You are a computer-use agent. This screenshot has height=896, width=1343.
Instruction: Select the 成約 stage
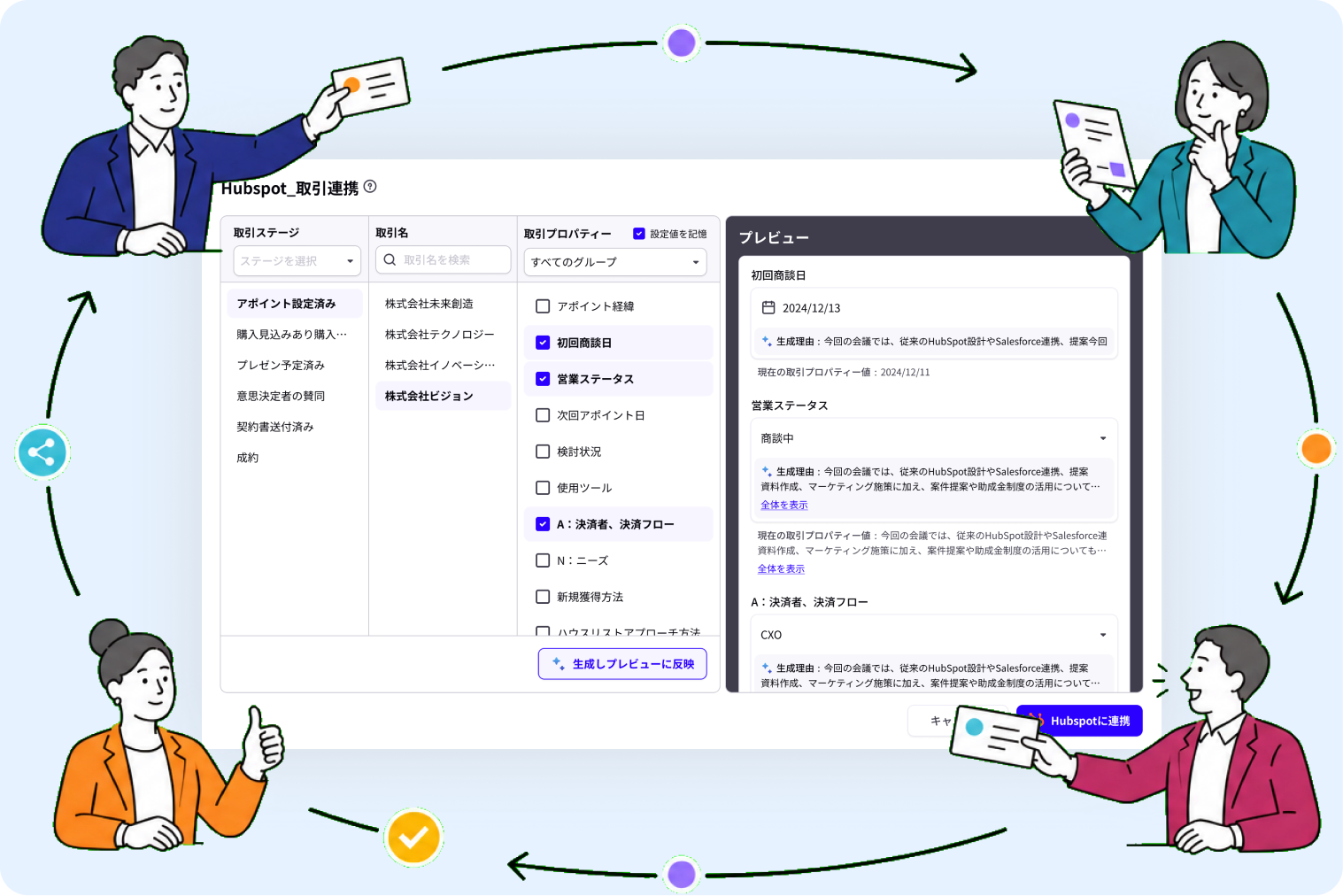tap(295, 458)
